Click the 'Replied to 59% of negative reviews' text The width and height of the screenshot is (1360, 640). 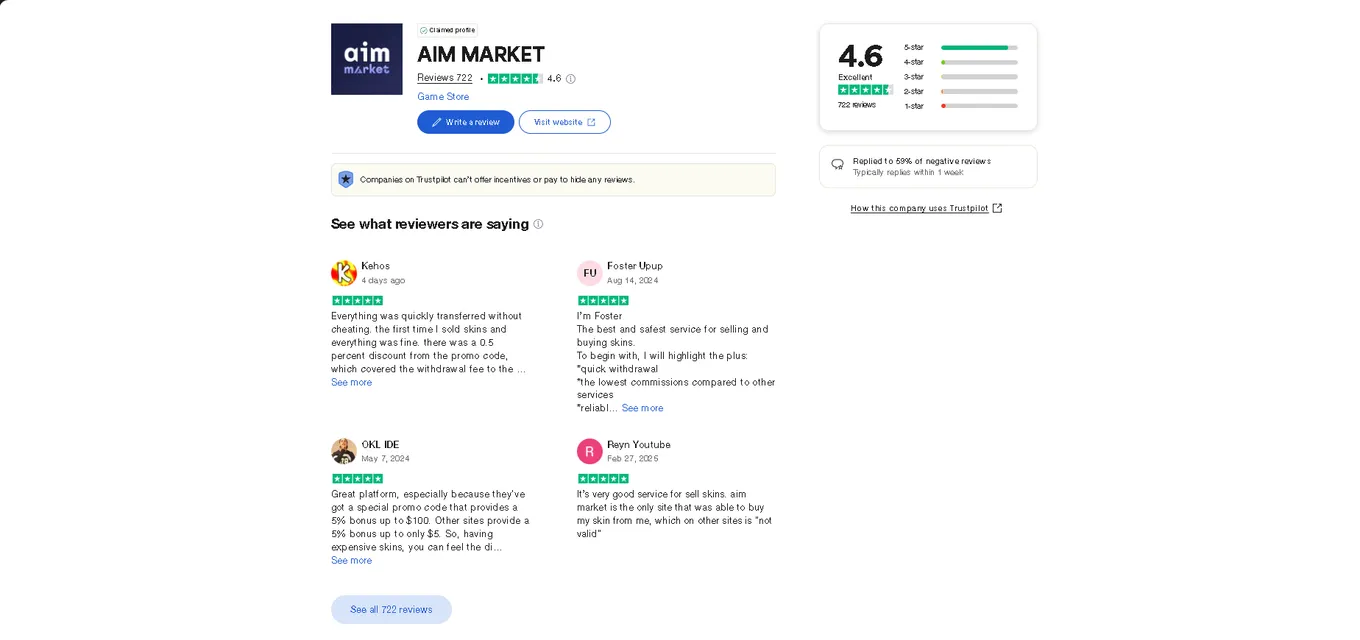click(x=921, y=161)
